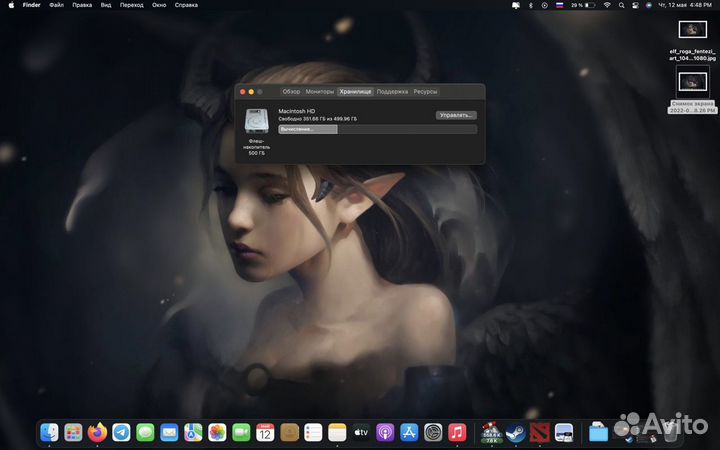
Task: Open Maps app in the dock
Action: click(193, 433)
